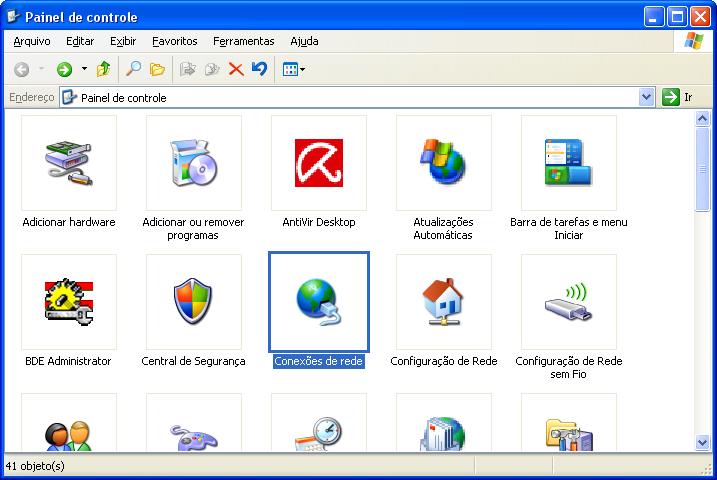The image size is (717, 480).
Task: Go up one folder level
Action: tap(104, 69)
